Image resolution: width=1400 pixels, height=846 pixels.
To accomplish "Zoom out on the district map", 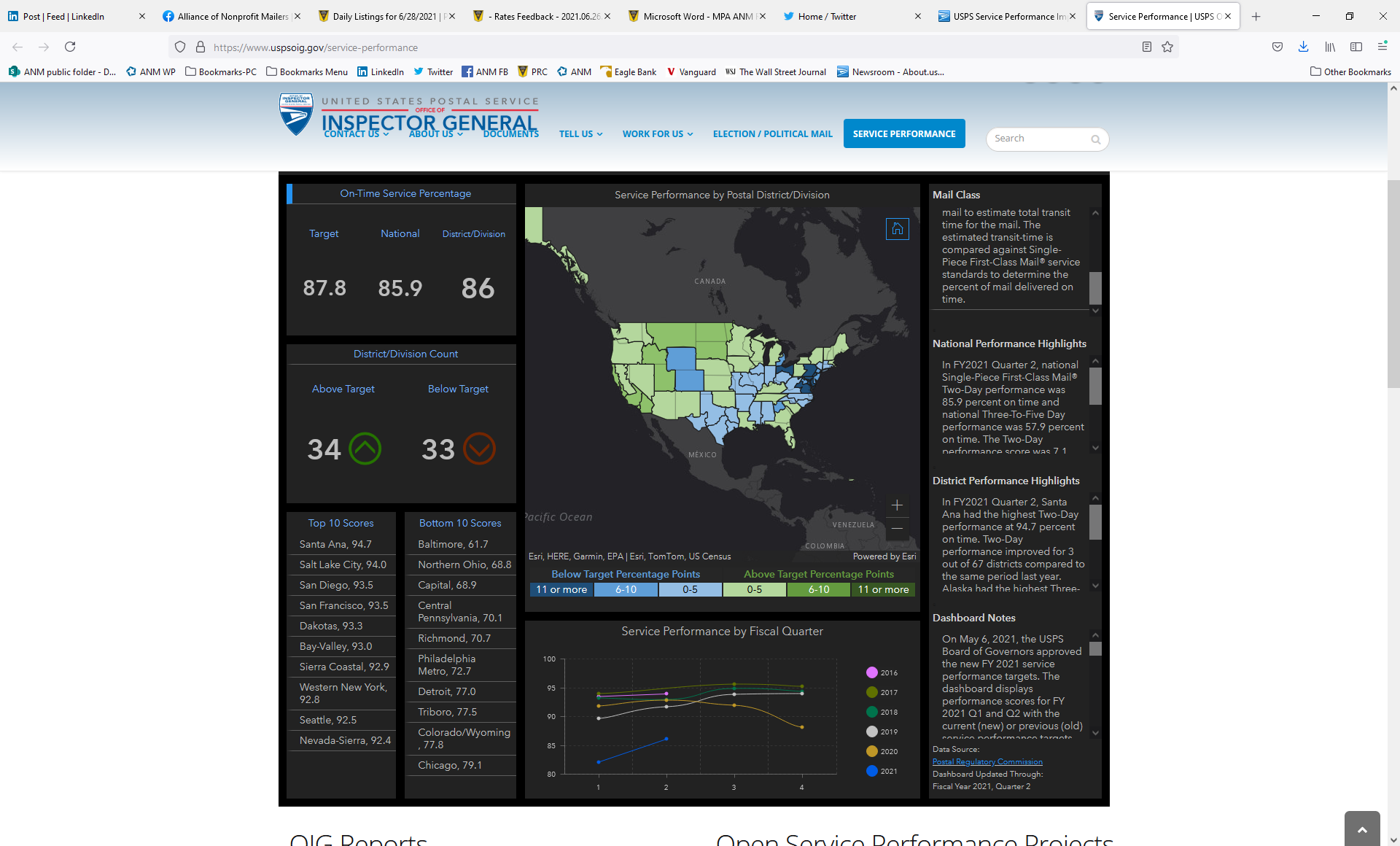I will point(897,528).
